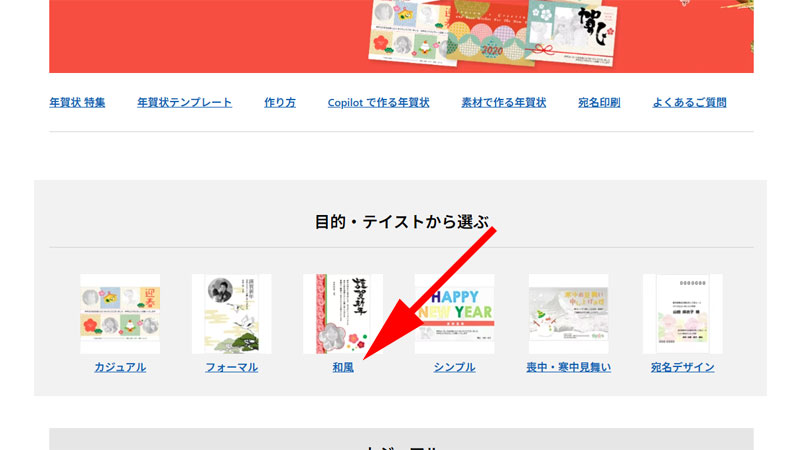
Task: Select the 宛名デザイン address card thumbnail
Action: click(x=683, y=314)
